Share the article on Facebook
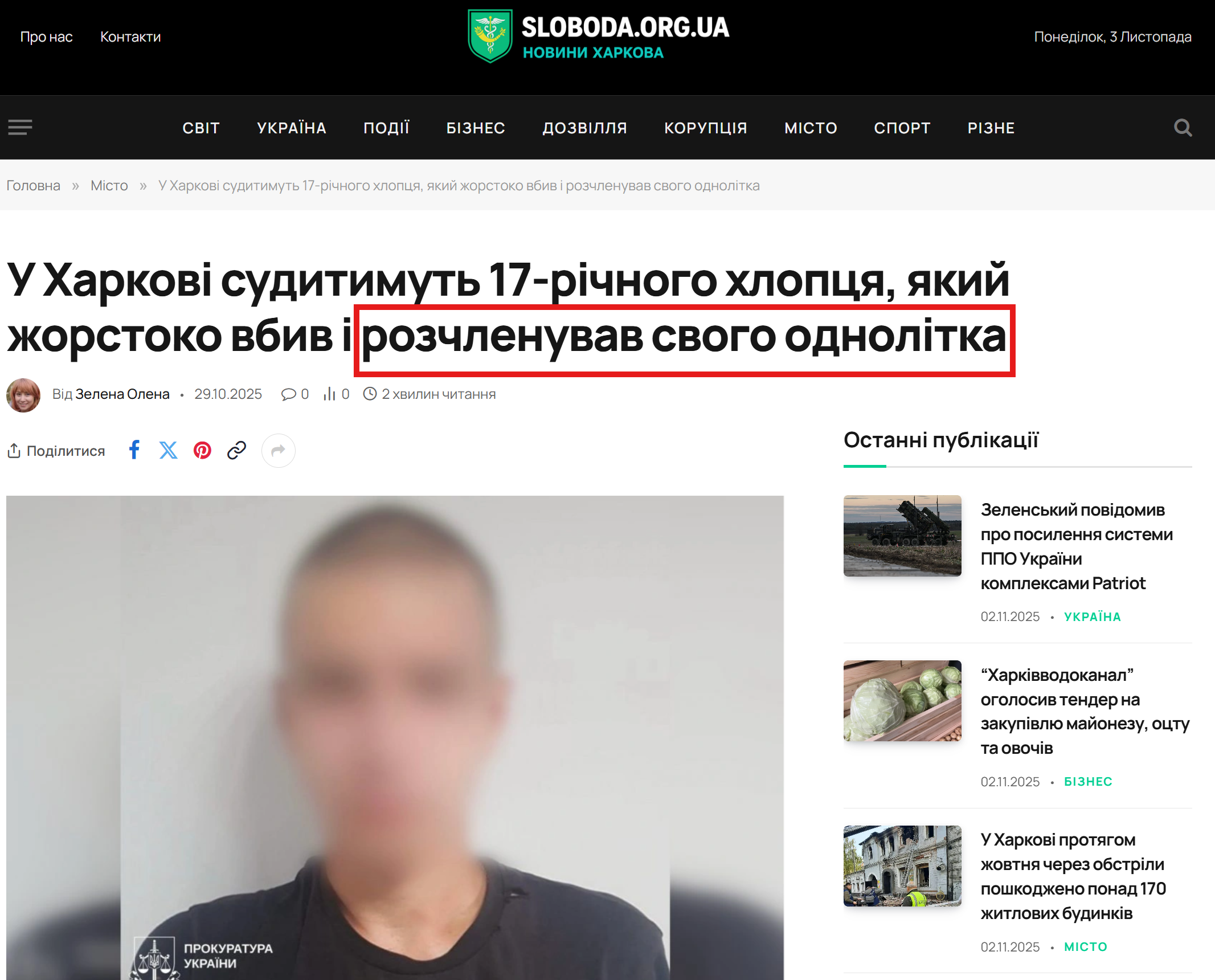 point(134,450)
